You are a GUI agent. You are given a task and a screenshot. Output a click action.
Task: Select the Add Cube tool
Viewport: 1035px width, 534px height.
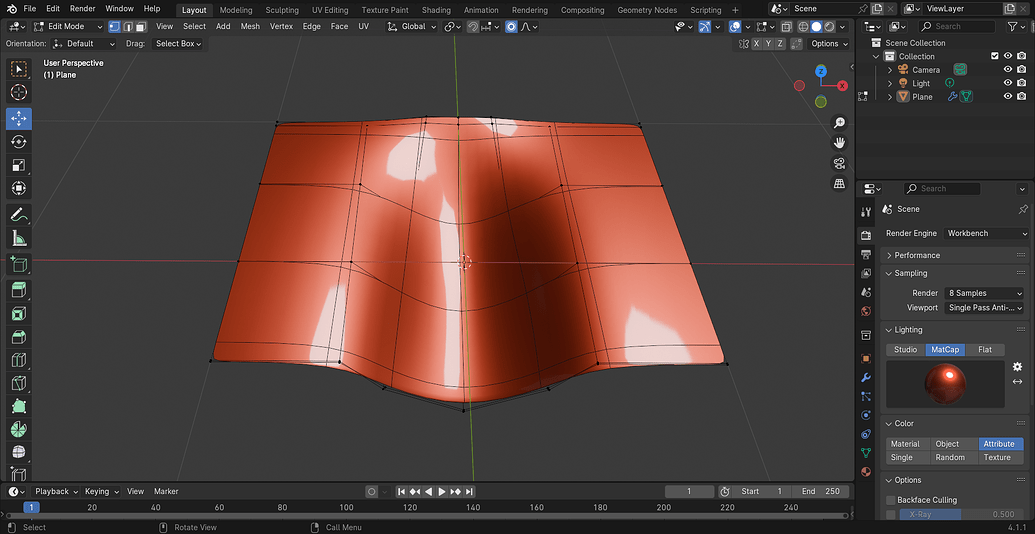[19, 264]
